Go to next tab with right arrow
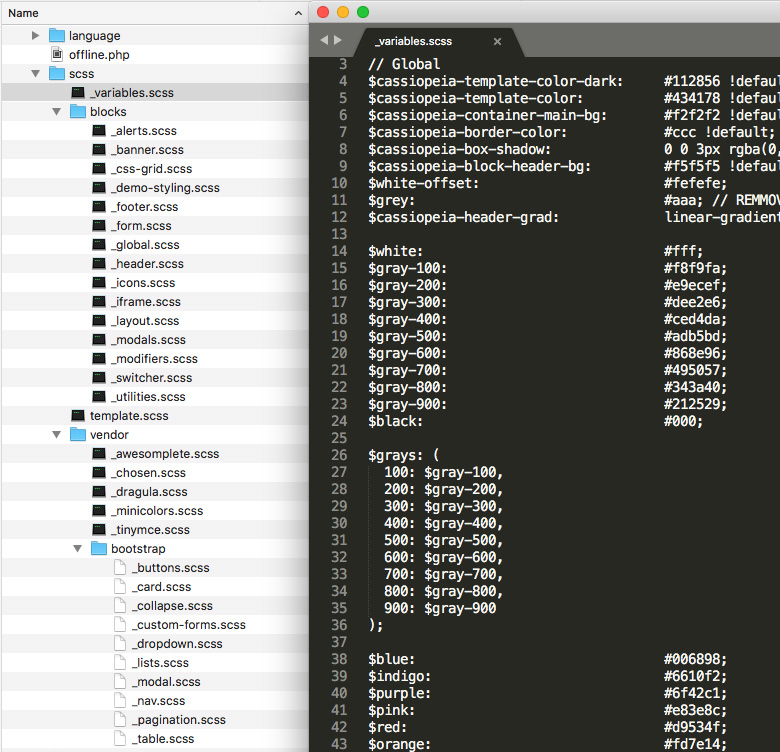The height and width of the screenshot is (752, 780). pos(338,40)
